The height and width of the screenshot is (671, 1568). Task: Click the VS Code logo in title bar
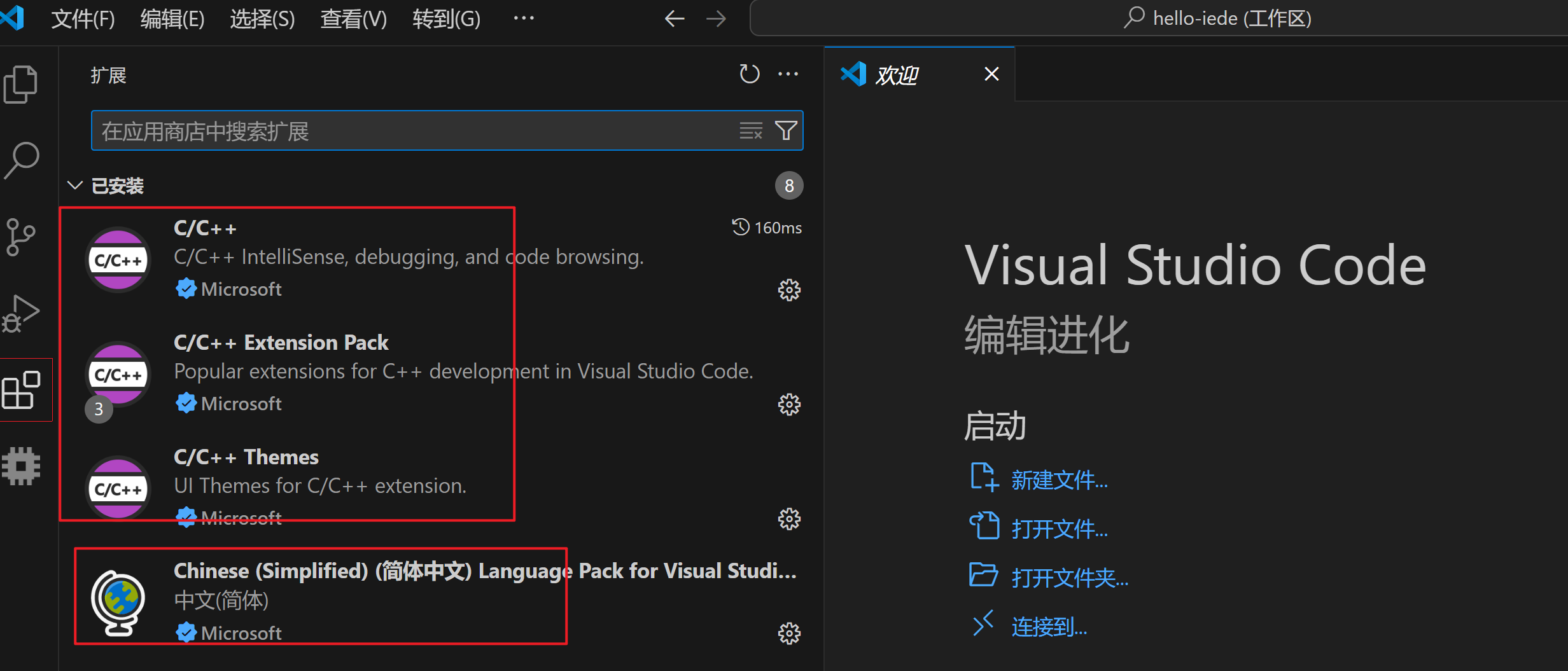pyautogui.click(x=13, y=17)
